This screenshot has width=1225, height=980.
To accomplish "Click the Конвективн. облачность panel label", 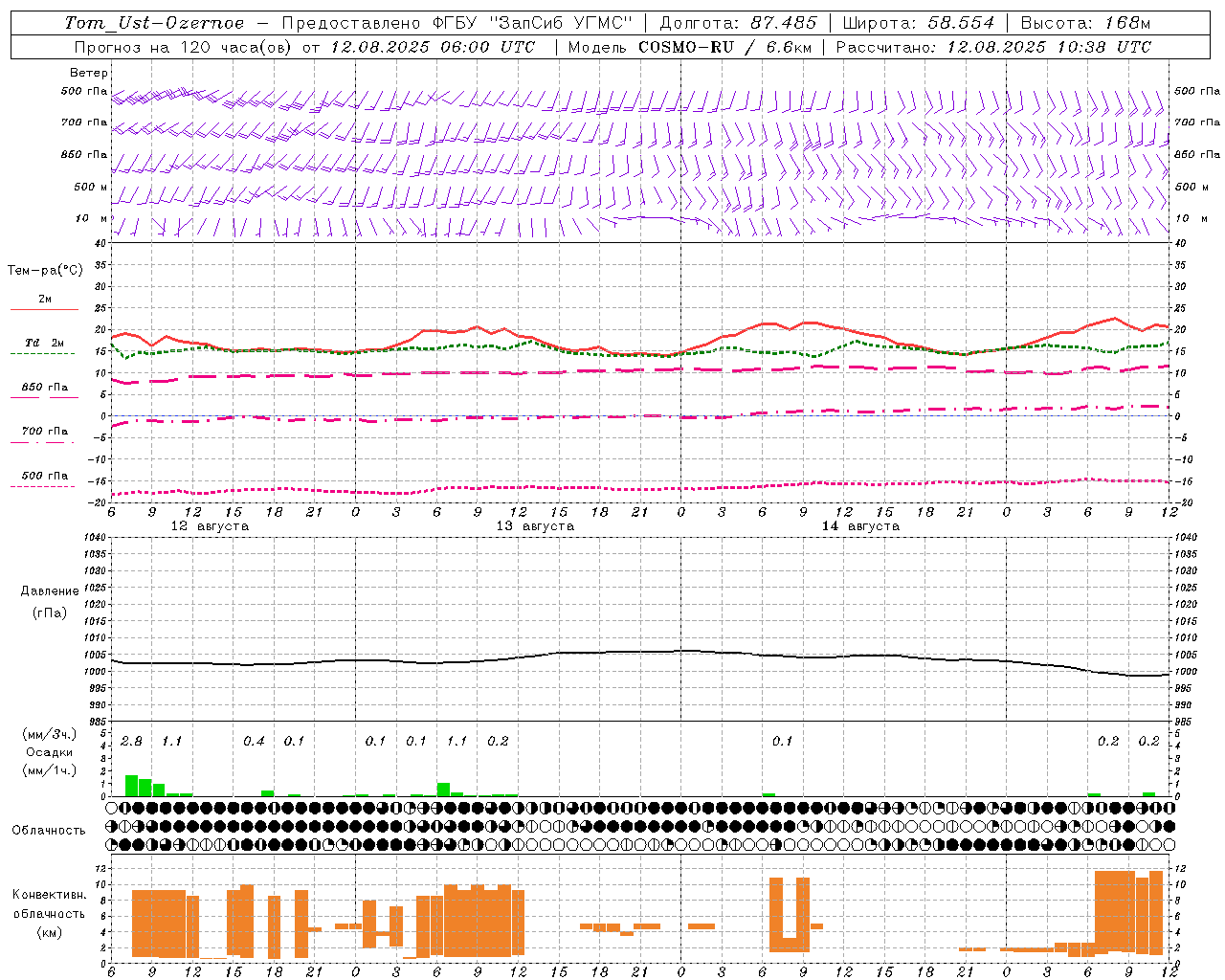I will [49, 904].
